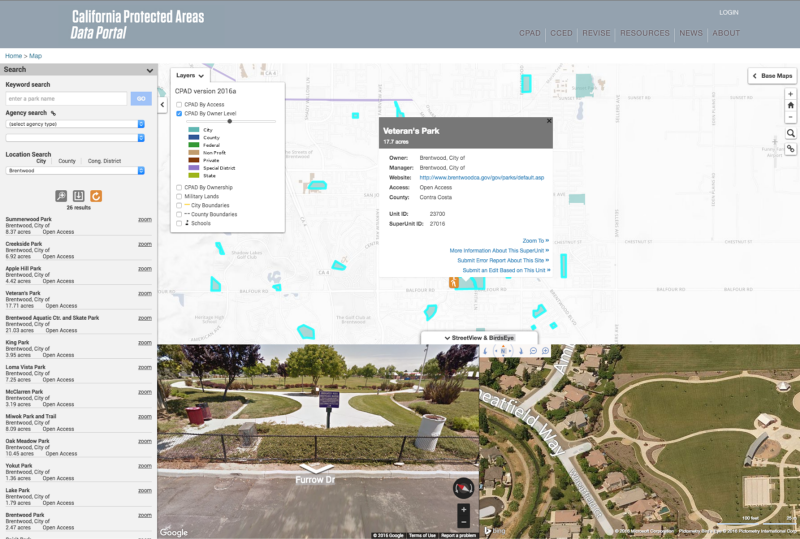The height and width of the screenshot is (539, 800).
Task: Click More Information About This SuperUnit
Action: (499, 251)
